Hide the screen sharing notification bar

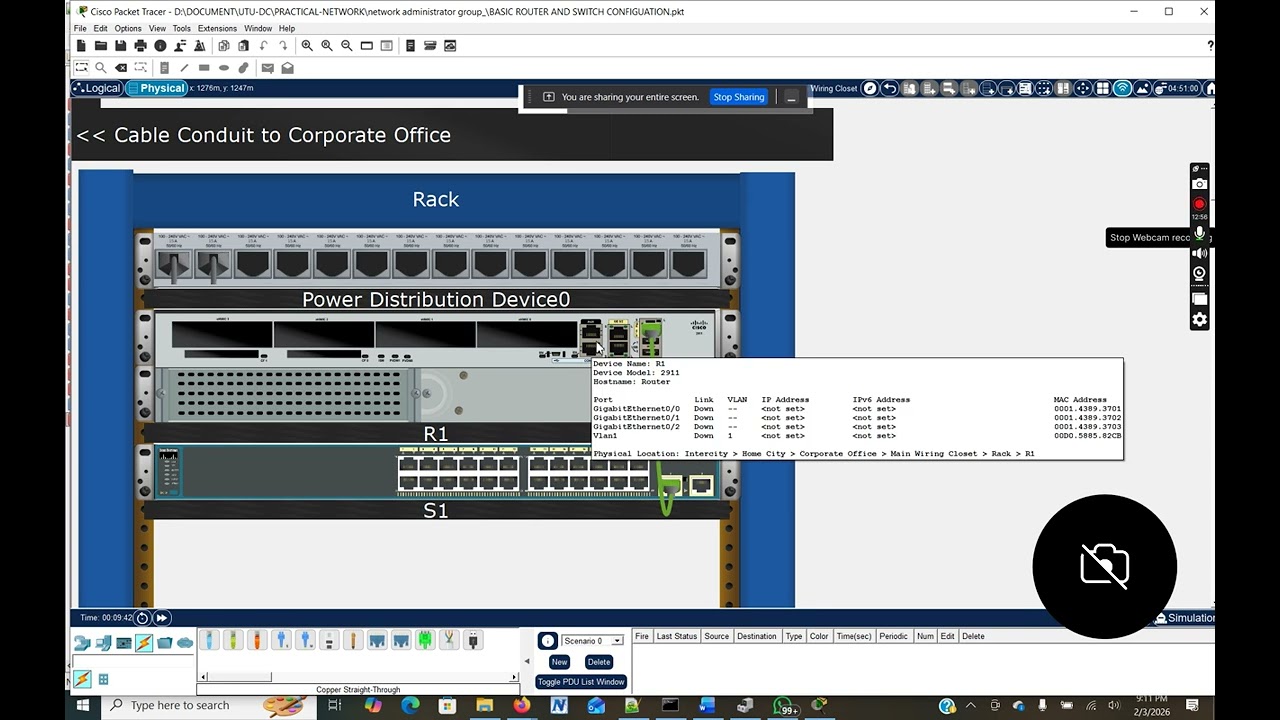[x=791, y=97]
